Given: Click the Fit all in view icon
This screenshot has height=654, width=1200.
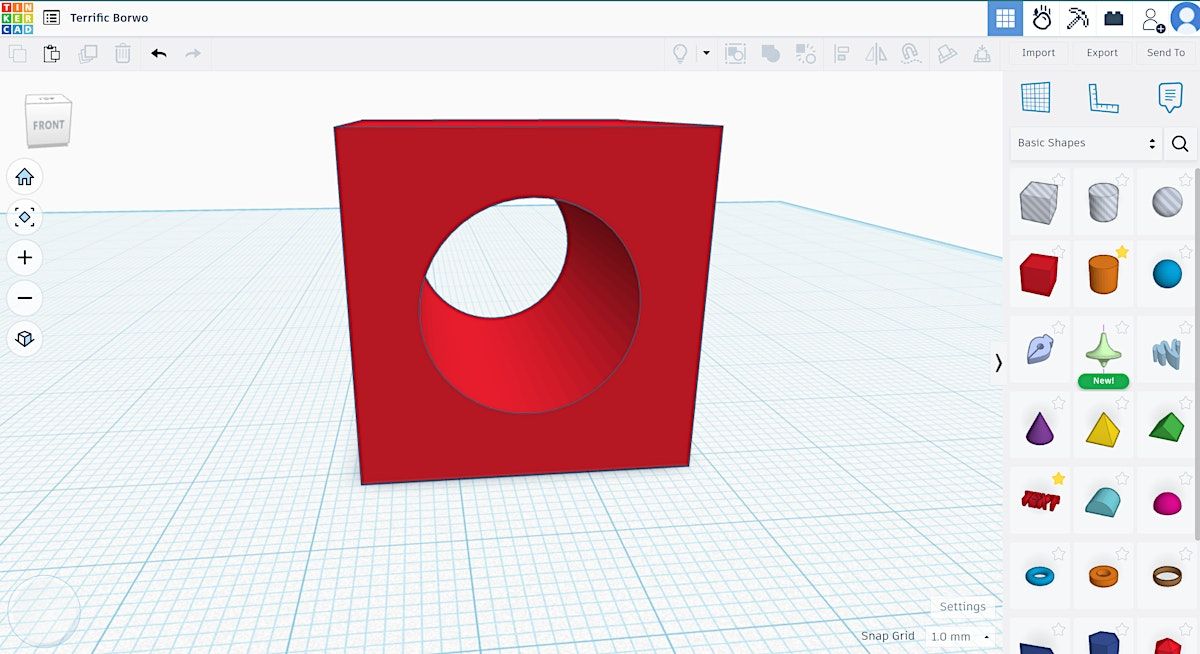Looking at the screenshot, I should [25, 217].
